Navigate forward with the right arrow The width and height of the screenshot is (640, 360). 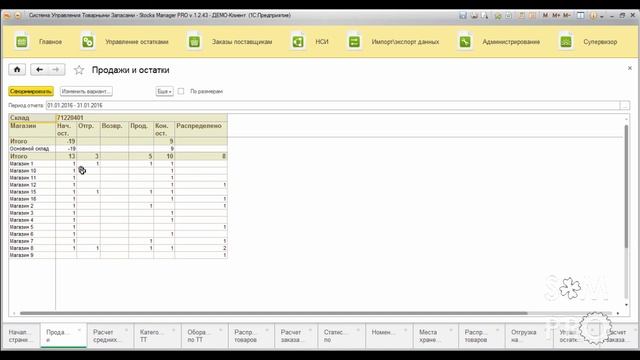56,69
